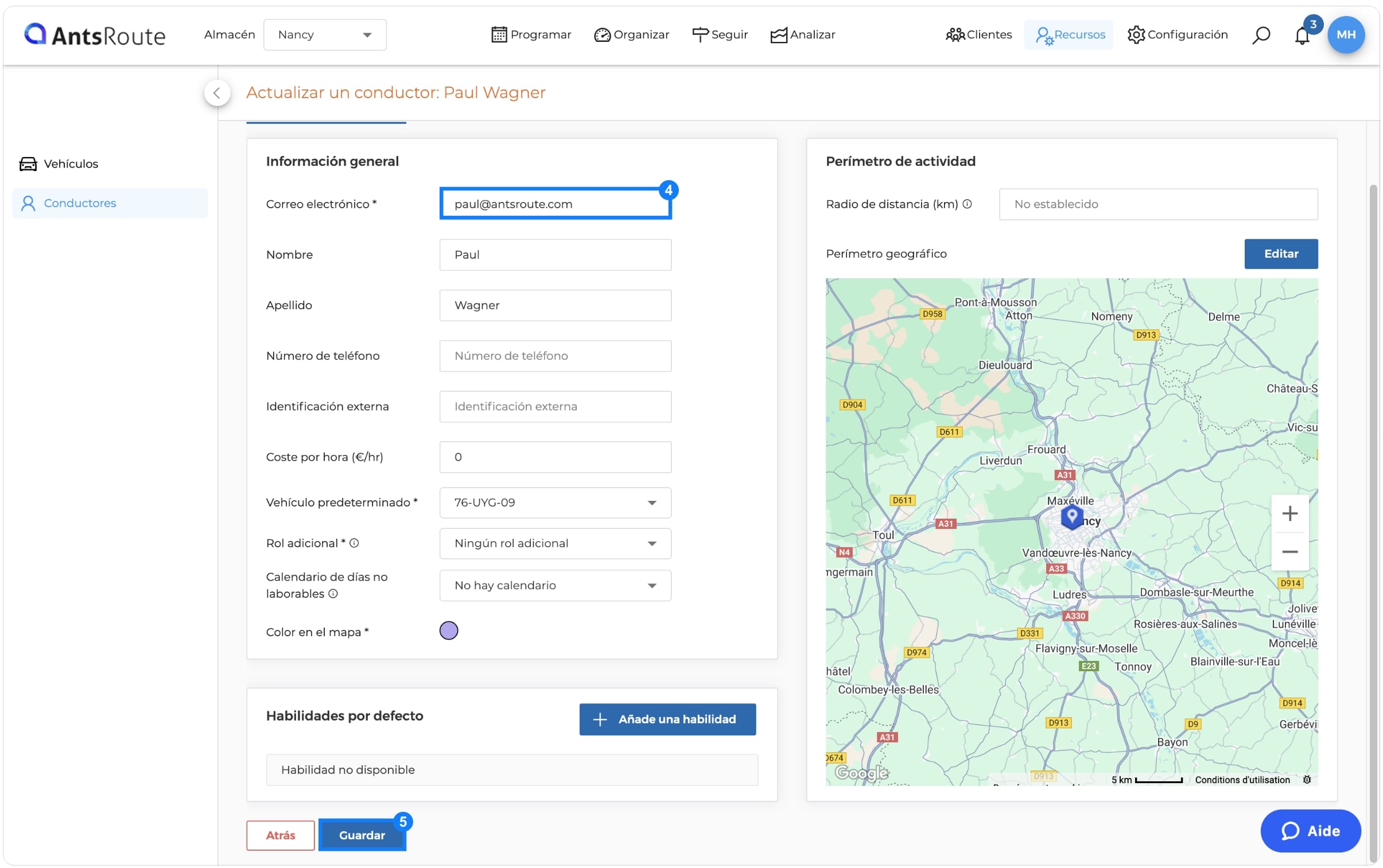Open the Organizar menu
Viewport: 1383px width, 868px height.
(x=631, y=34)
